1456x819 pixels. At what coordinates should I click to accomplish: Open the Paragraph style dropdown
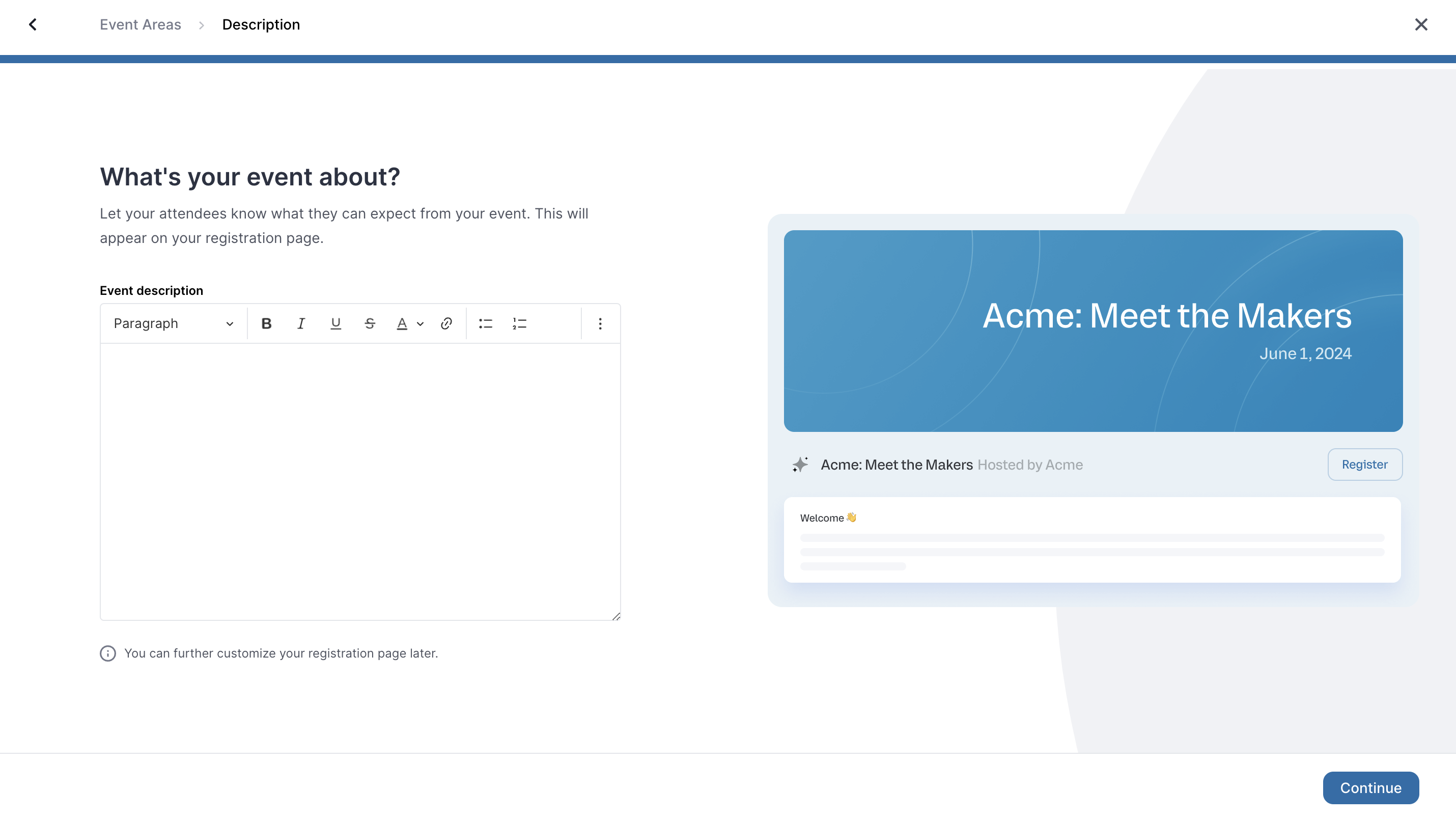click(x=174, y=323)
